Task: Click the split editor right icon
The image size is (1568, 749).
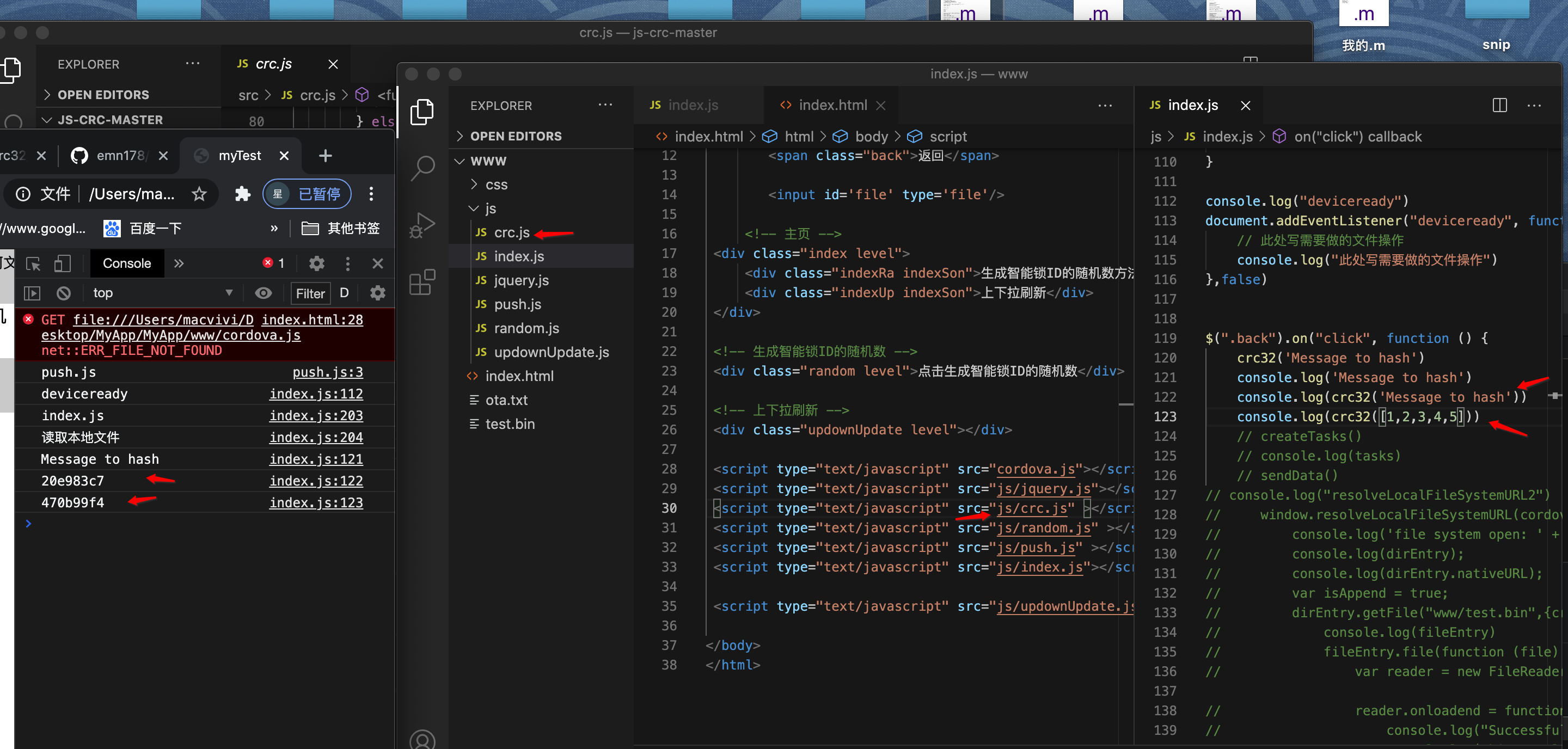Action: [1499, 105]
